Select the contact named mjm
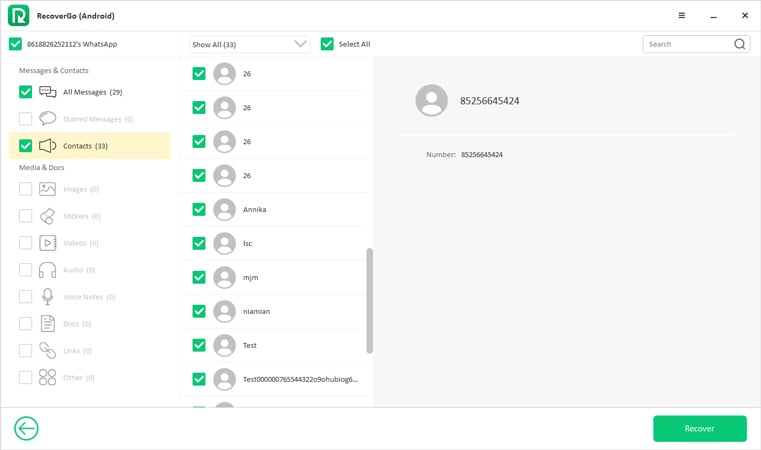 click(273, 277)
